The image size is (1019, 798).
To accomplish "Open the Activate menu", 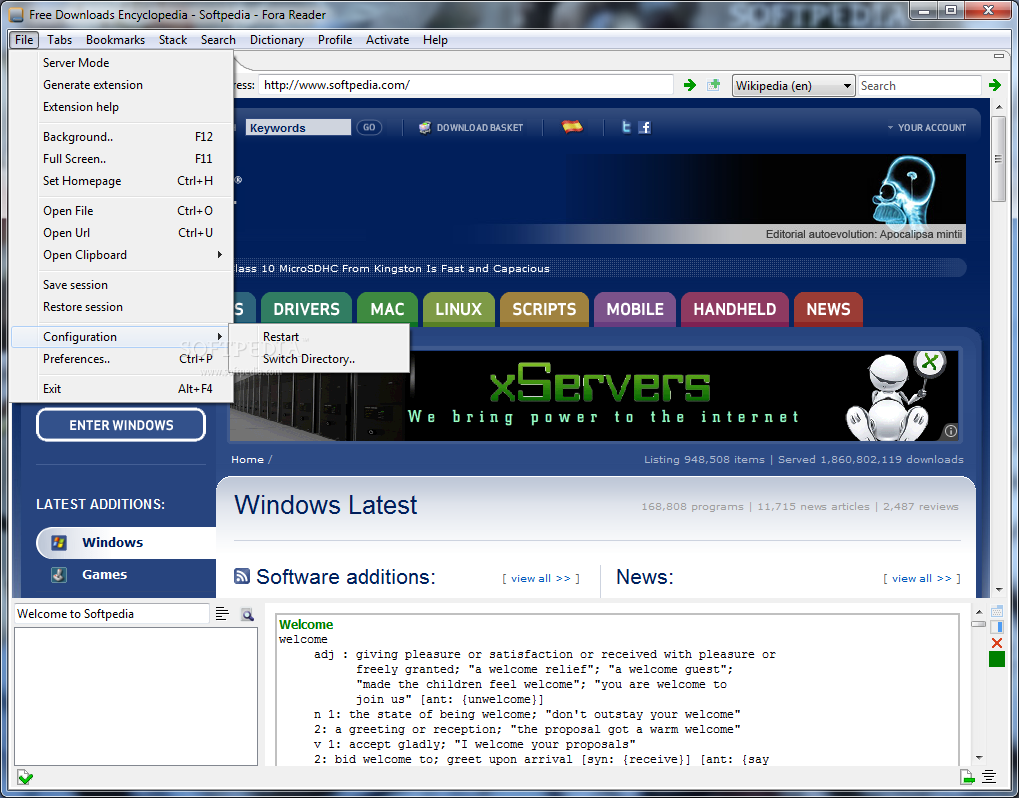I will tap(387, 40).
